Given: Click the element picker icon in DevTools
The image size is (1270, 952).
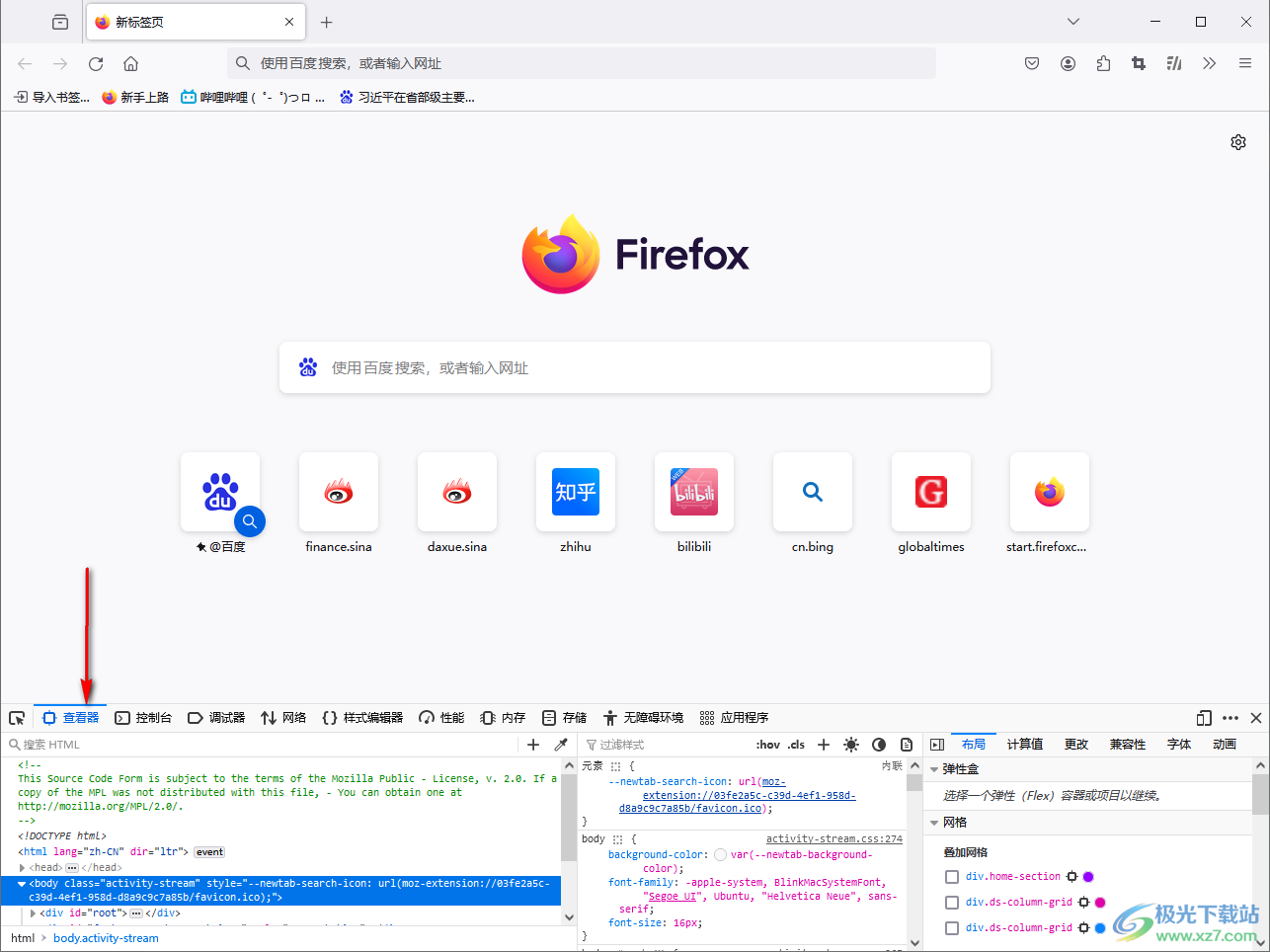Looking at the screenshot, I should 17,718.
